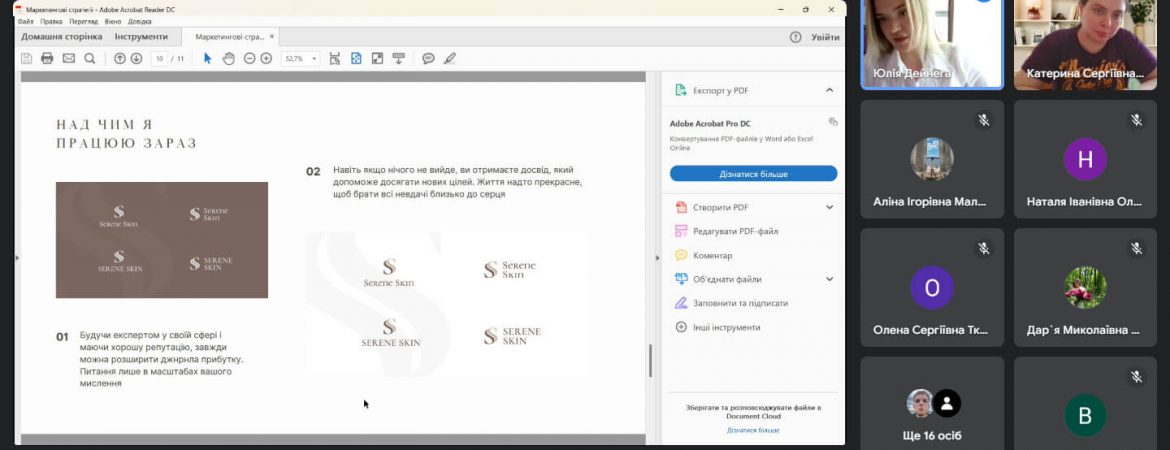Image resolution: width=1170 pixels, height=450 pixels.
Task: Click the Дізнатися більше blue button
Action: click(x=754, y=174)
